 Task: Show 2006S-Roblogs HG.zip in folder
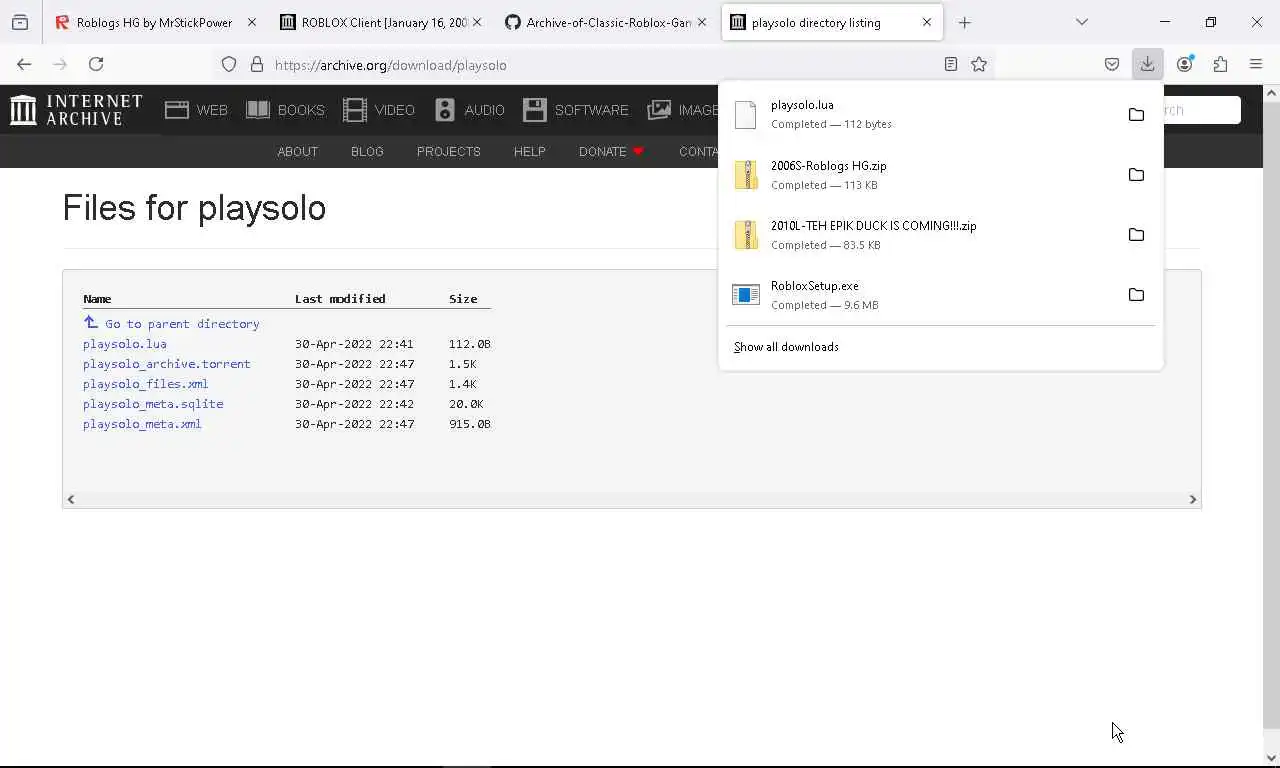coord(1136,175)
